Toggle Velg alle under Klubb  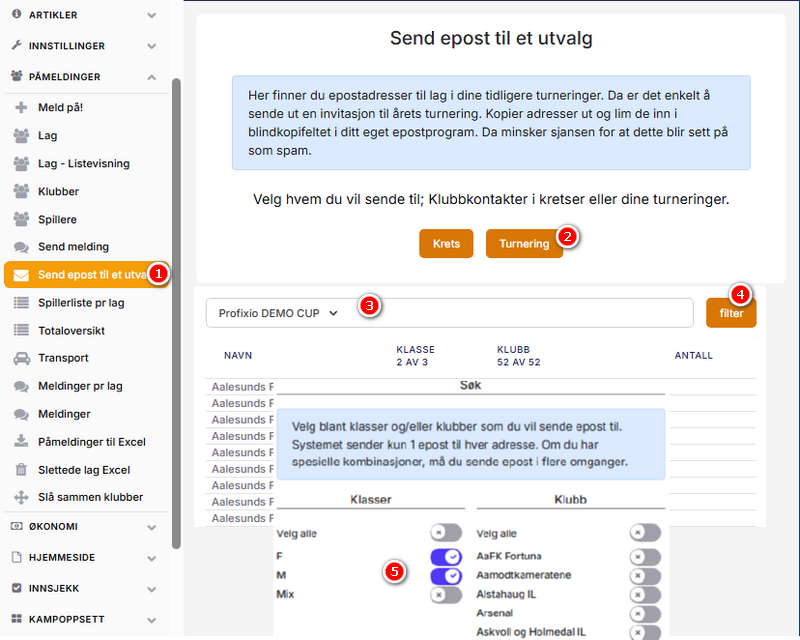point(645,533)
